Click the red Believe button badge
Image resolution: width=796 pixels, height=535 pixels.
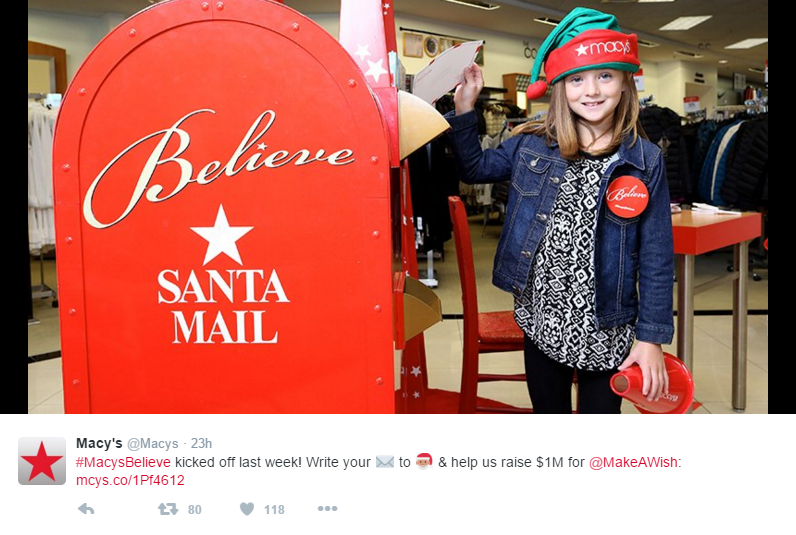[627, 196]
